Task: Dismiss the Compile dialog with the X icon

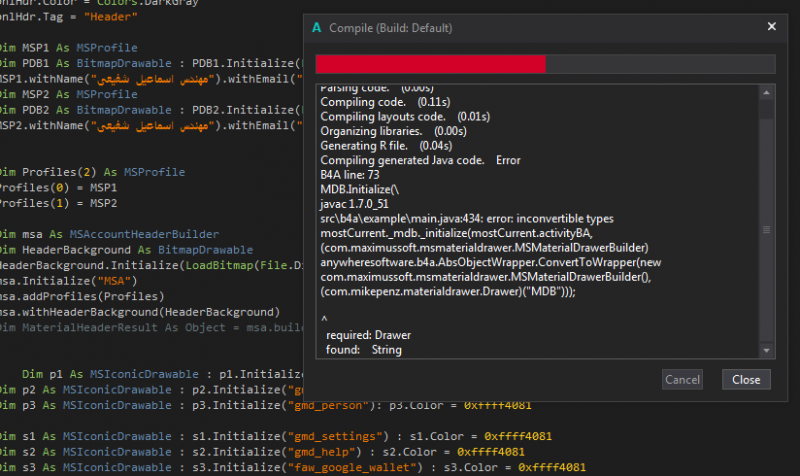Action: pos(771,27)
